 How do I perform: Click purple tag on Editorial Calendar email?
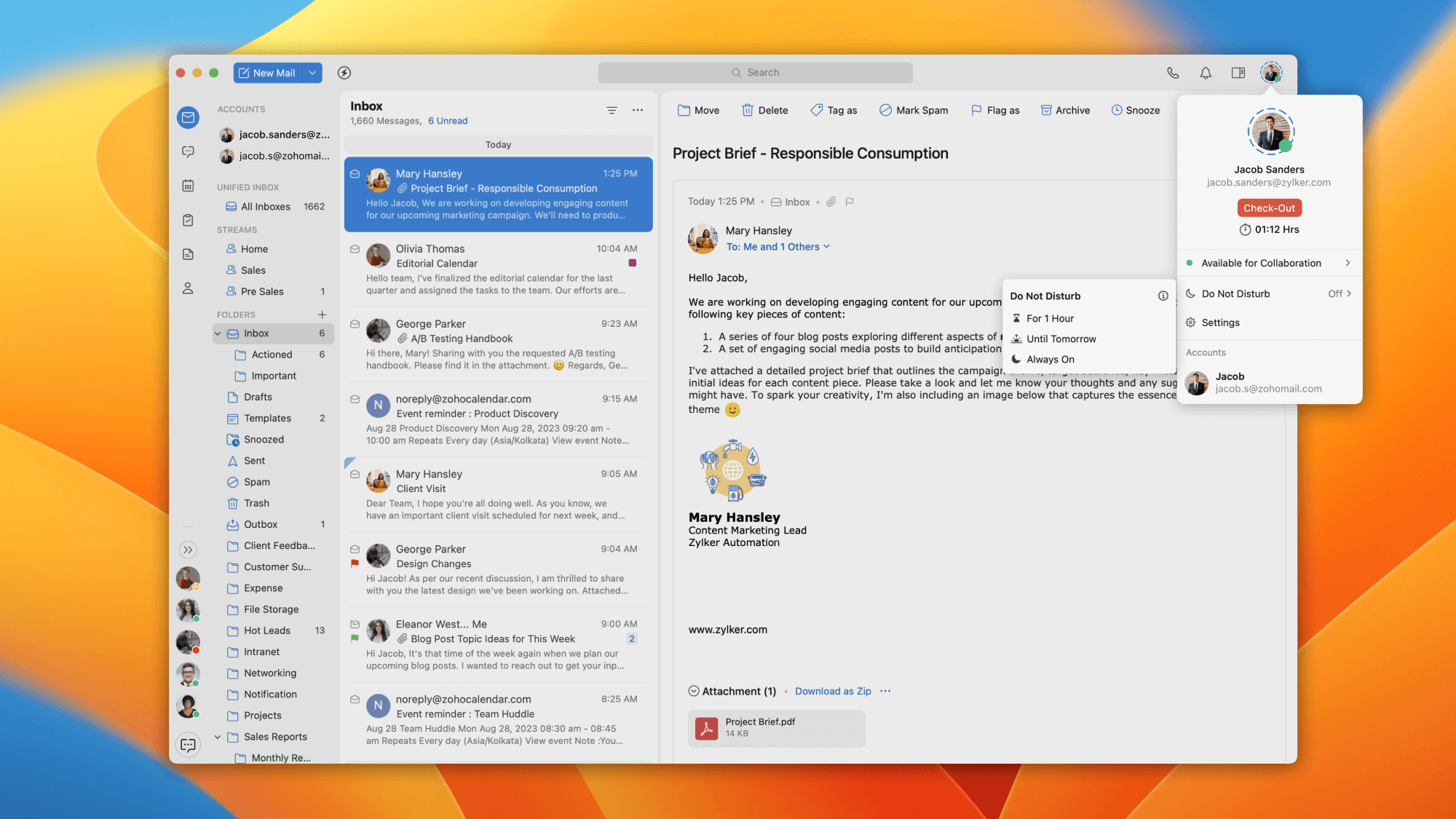(632, 263)
